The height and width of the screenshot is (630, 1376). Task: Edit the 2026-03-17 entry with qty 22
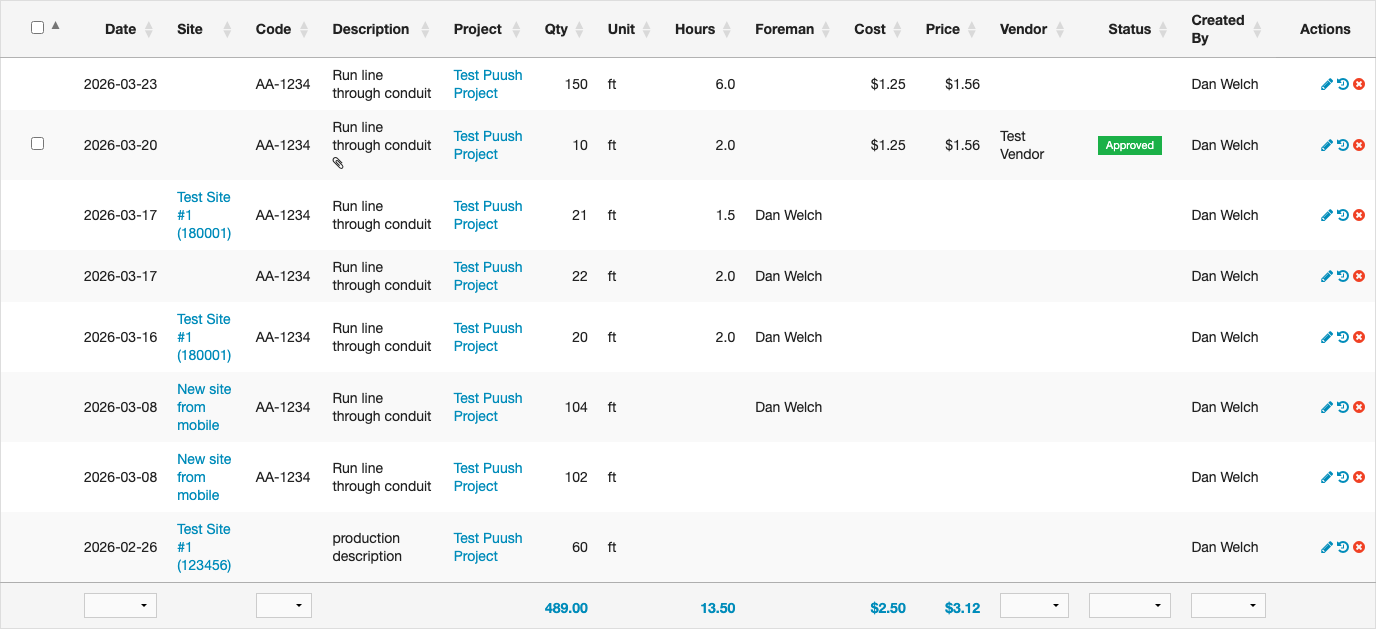(1326, 276)
